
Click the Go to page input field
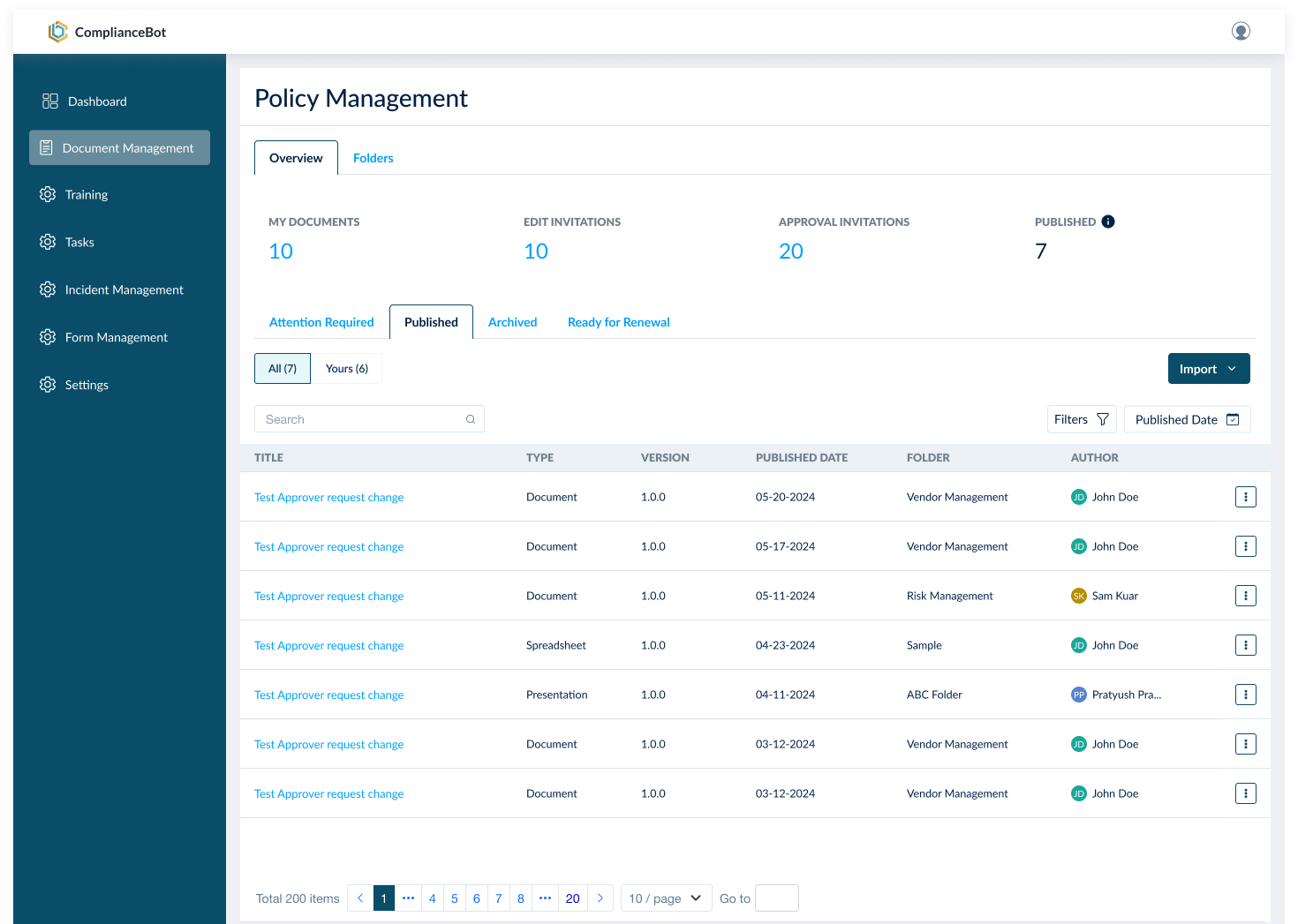point(777,898)
